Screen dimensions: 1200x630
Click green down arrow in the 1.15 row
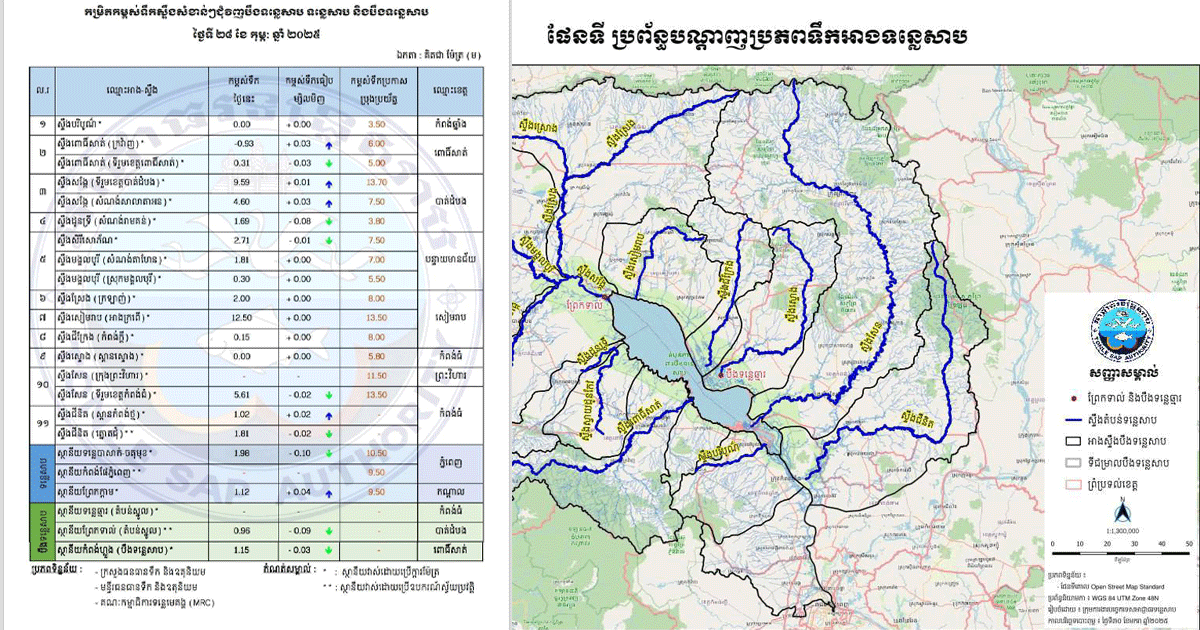coord(327,550)
